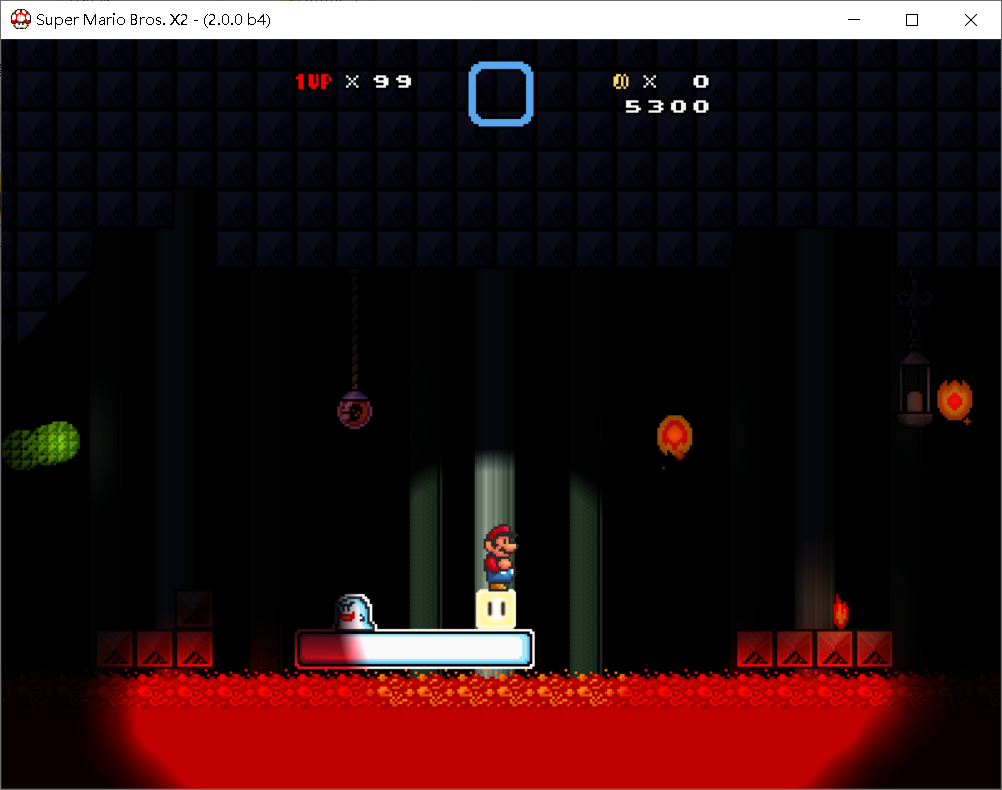Click the white and red moving platform
This screenshot has width=1002, height=790.
click(x=415, y=649)
